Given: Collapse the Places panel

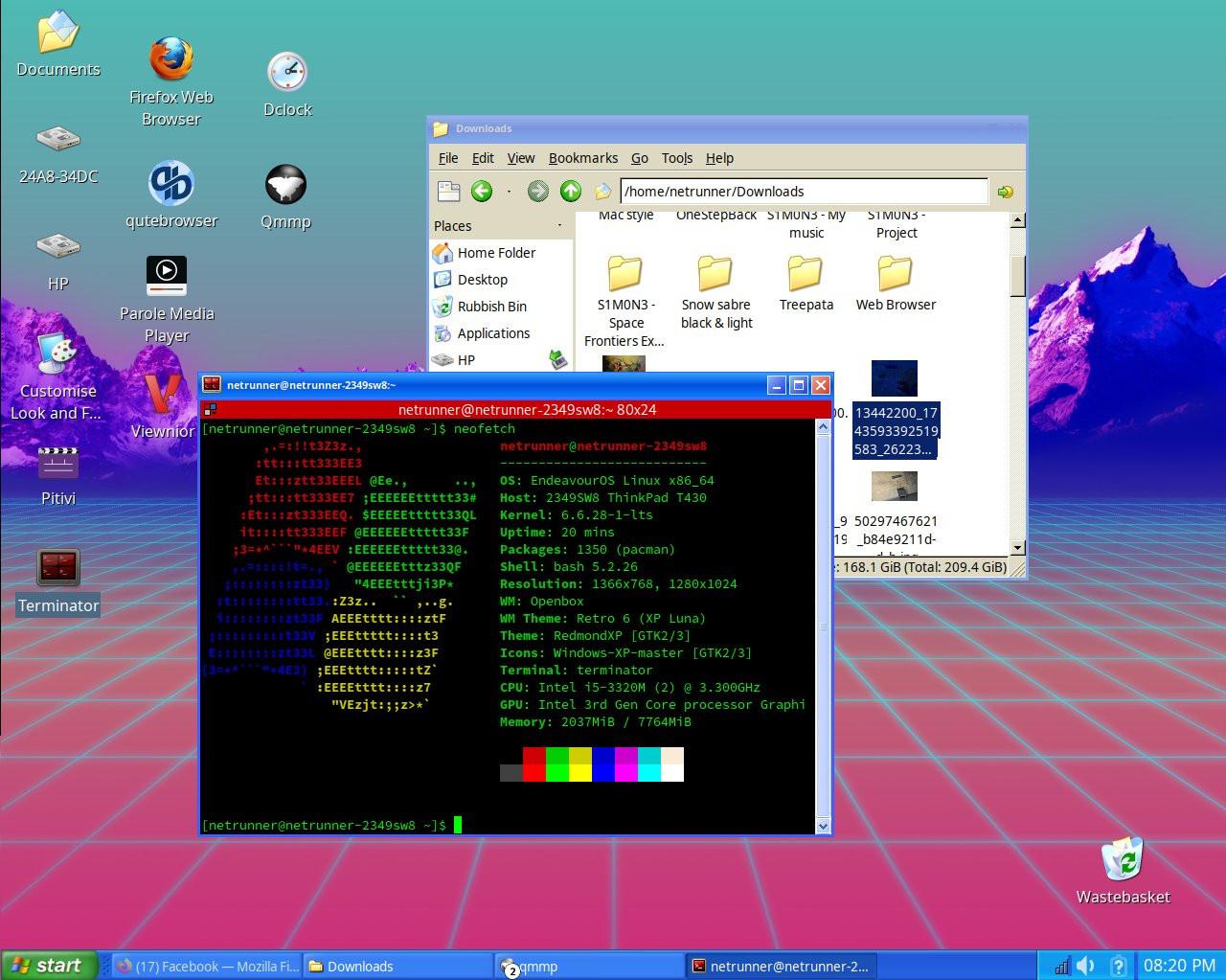Looking at the screenshot, I should [x=559, y=226].
